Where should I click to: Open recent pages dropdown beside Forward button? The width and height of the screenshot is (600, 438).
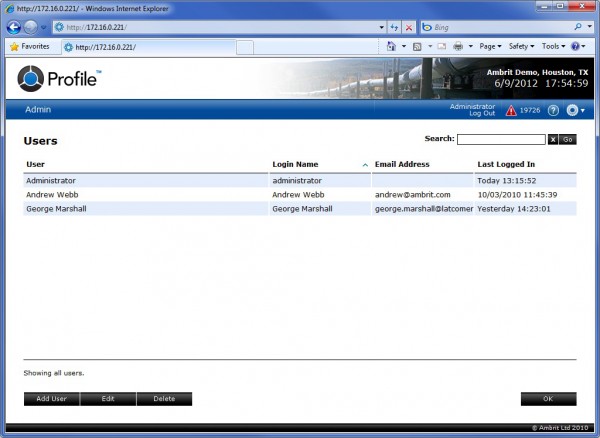coord(43,28)
